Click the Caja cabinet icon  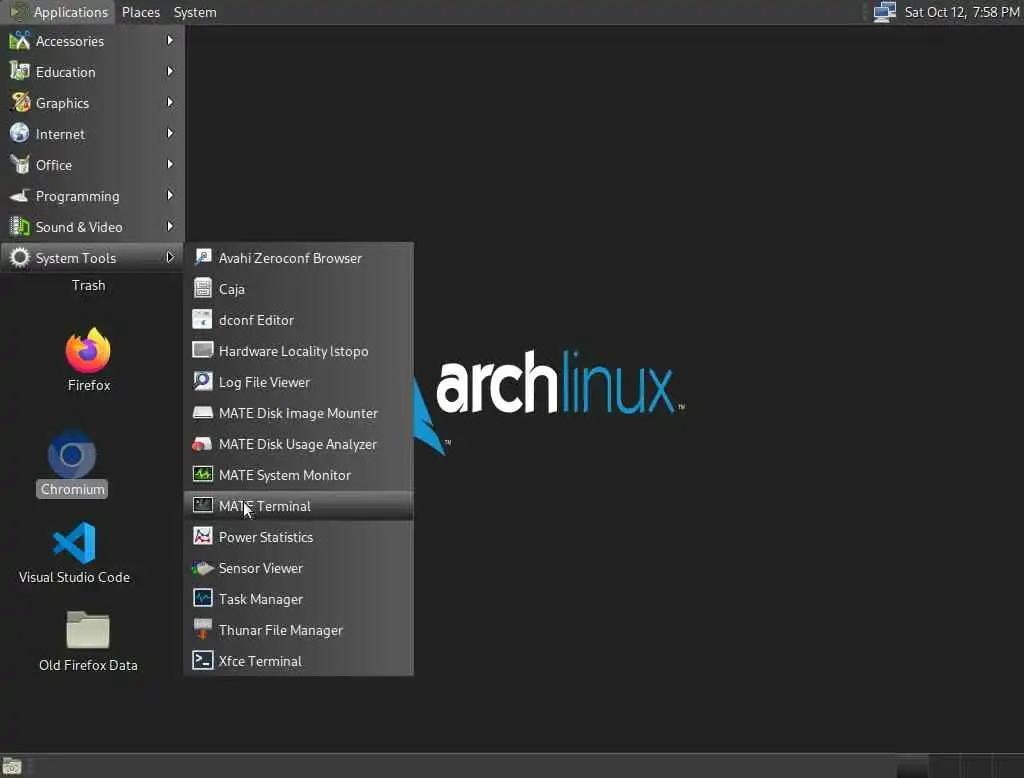coord(202,288)
